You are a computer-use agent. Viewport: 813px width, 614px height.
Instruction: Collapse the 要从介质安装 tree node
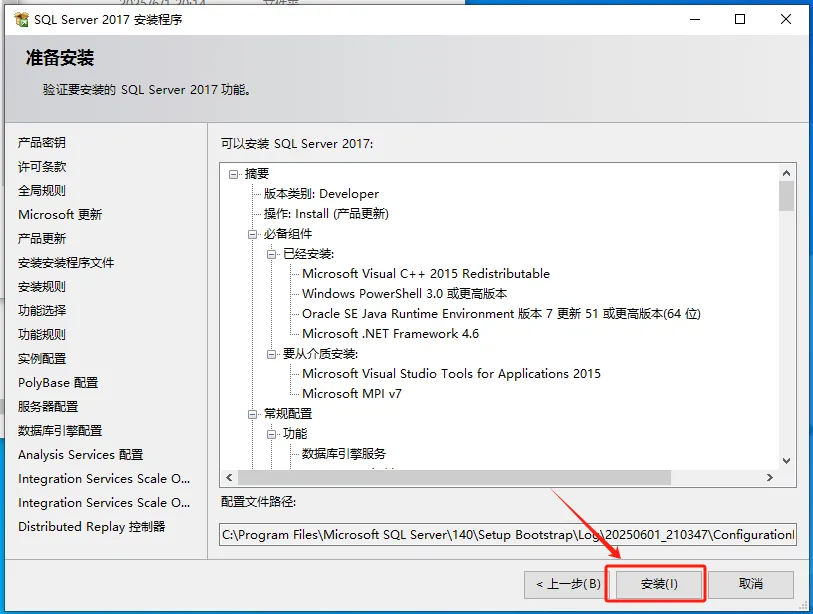[272, 354]
